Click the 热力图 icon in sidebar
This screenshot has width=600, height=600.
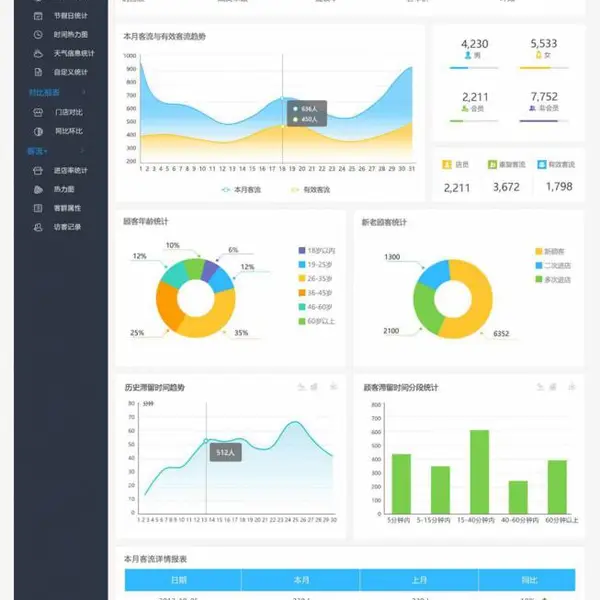coord(38,189)
